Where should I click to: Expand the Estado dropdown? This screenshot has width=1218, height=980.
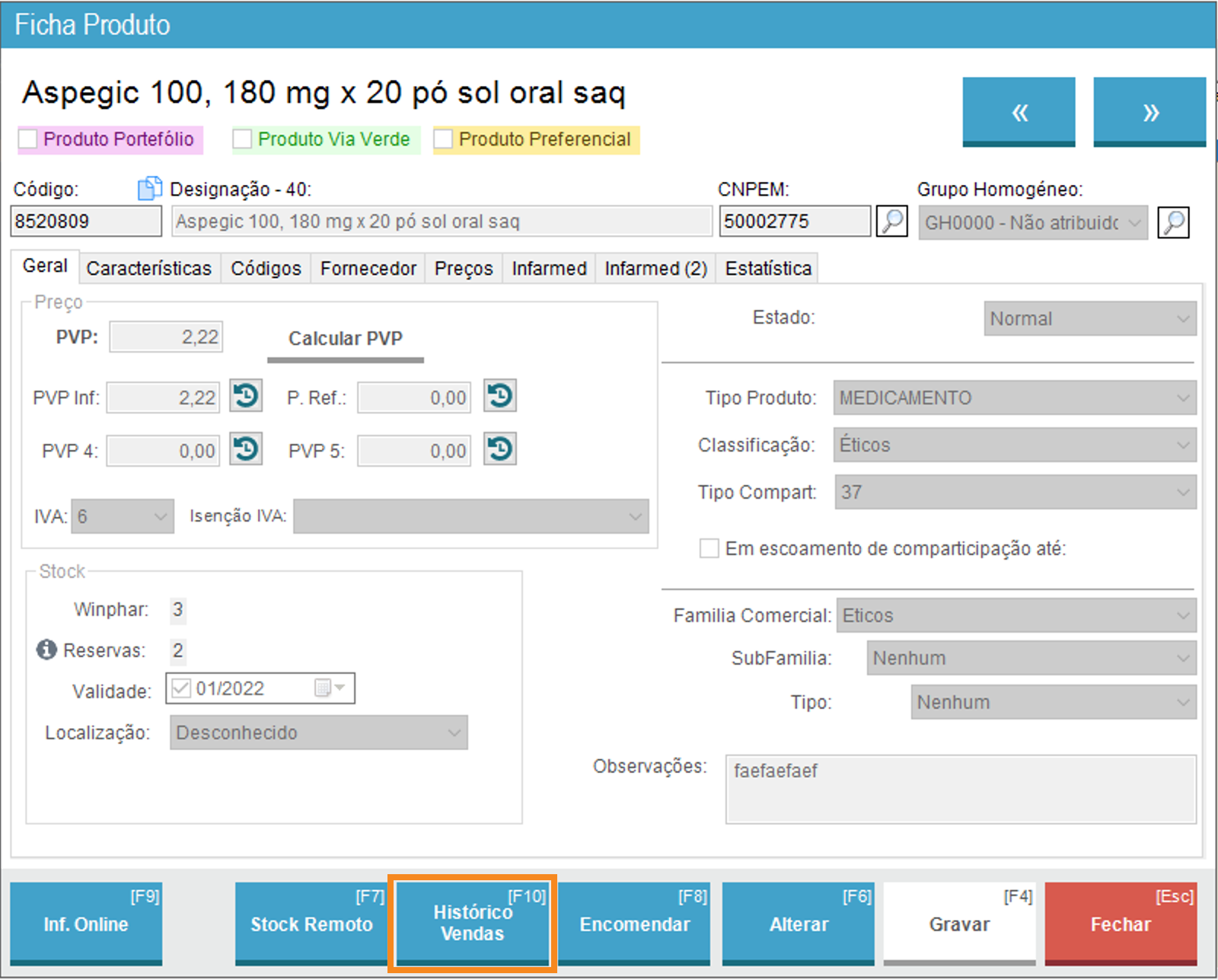(x=1089, y=318)
